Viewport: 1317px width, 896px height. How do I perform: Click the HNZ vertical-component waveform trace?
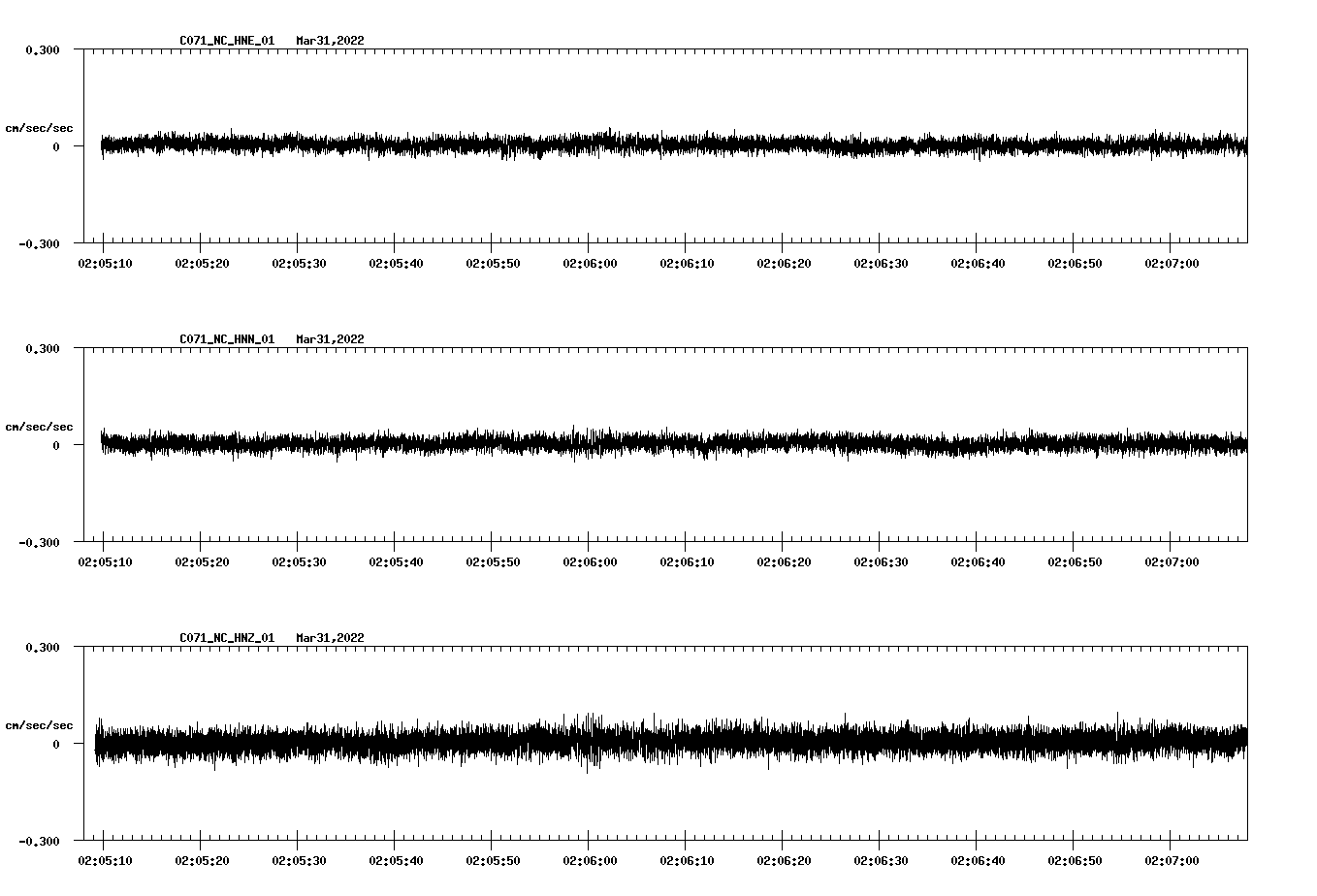(x=671, y=743)
